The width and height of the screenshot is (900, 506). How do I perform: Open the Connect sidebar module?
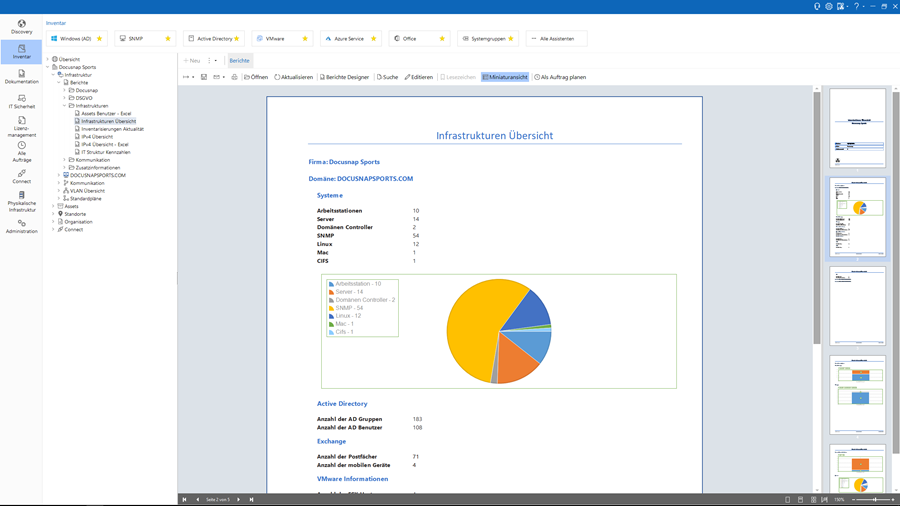tap(21, 177)
